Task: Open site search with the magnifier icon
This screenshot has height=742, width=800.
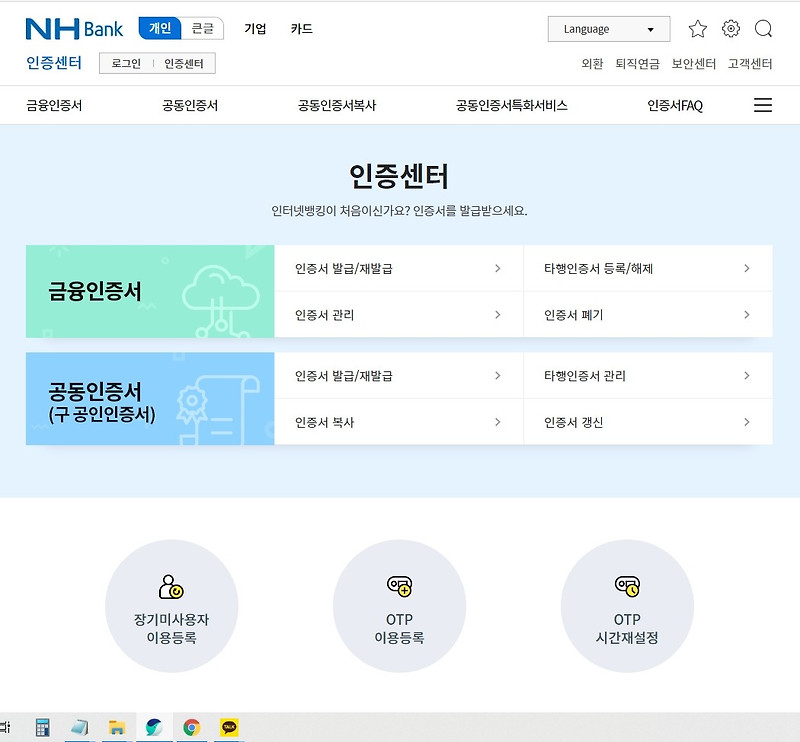Action: (763, 29)
